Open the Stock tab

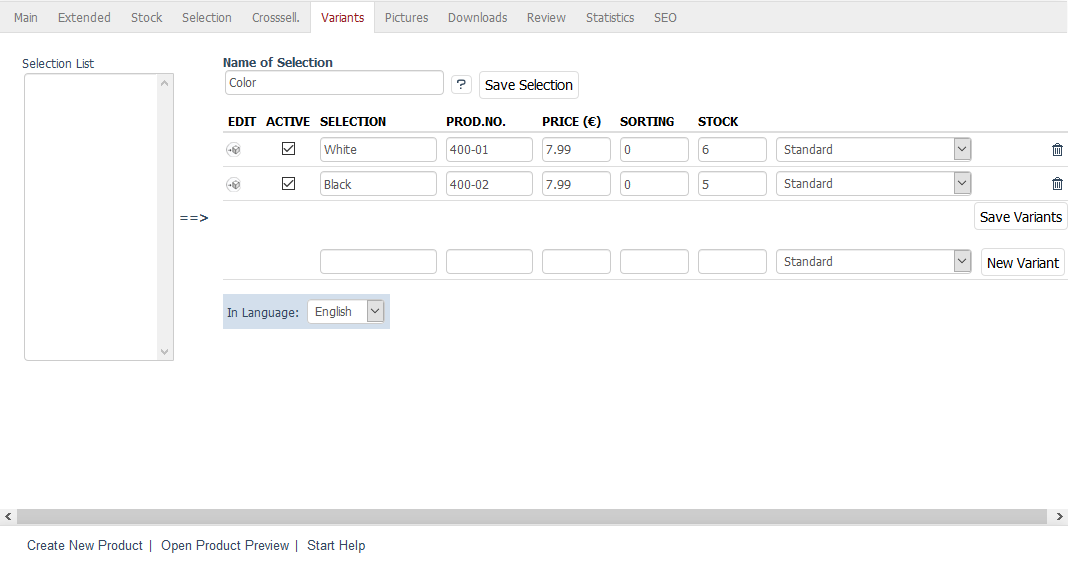pos(146,18)
